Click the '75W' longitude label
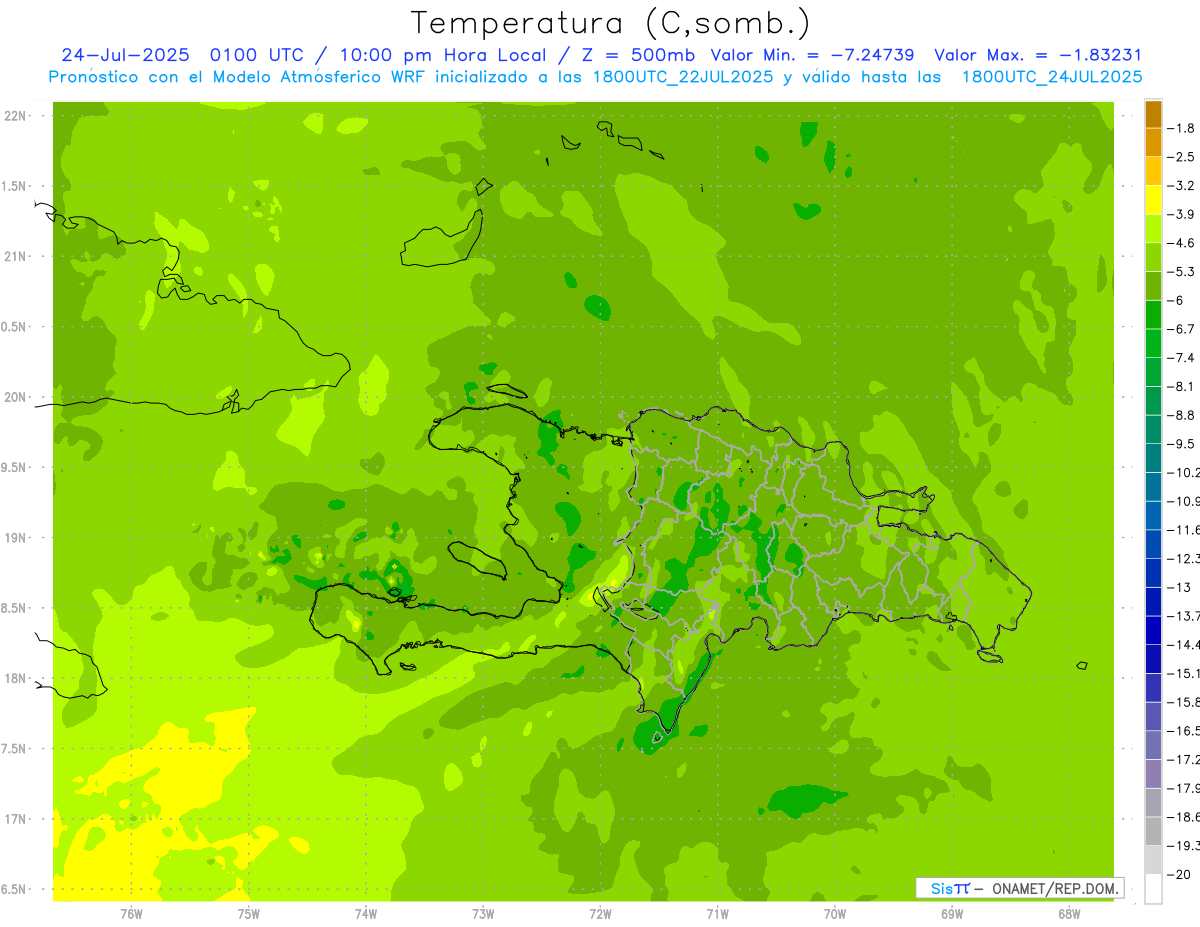Screen dimensions: 1200x927 (248, 914)
